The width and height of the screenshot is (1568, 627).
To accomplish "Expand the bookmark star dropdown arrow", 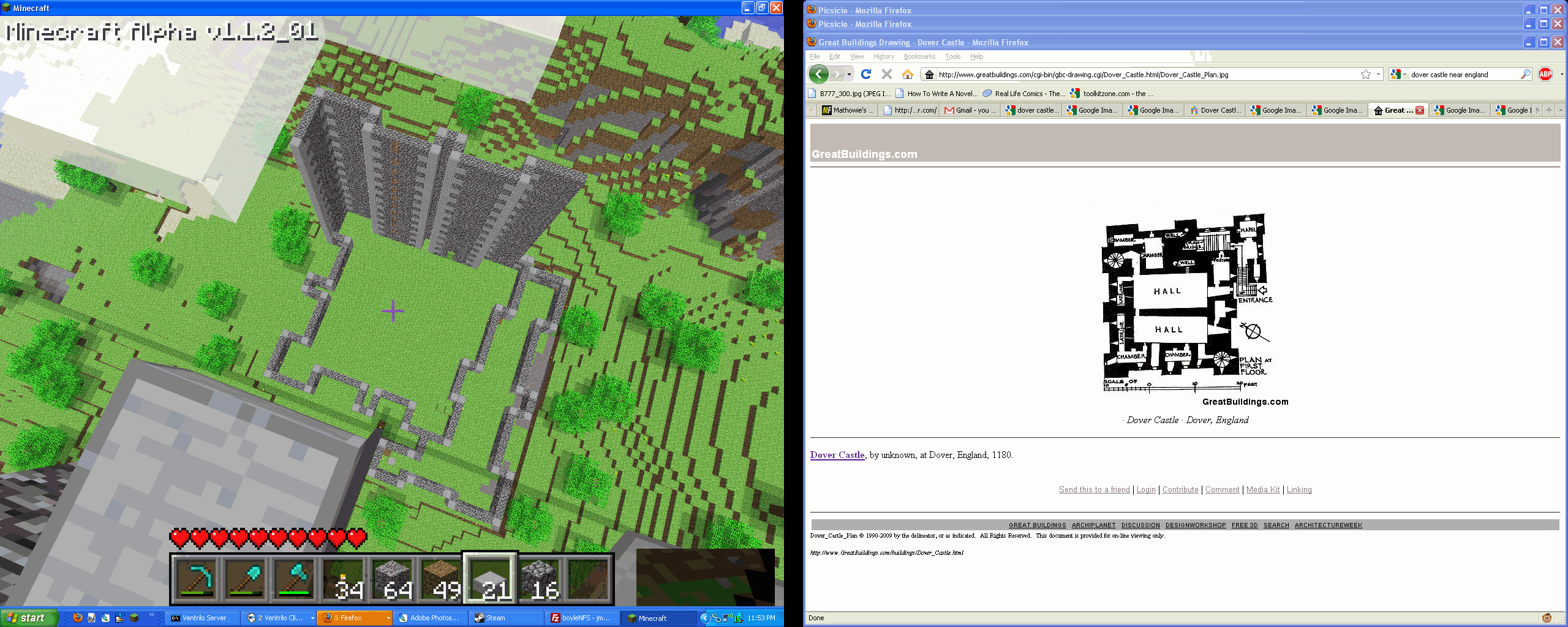I will click(1378, 74).
